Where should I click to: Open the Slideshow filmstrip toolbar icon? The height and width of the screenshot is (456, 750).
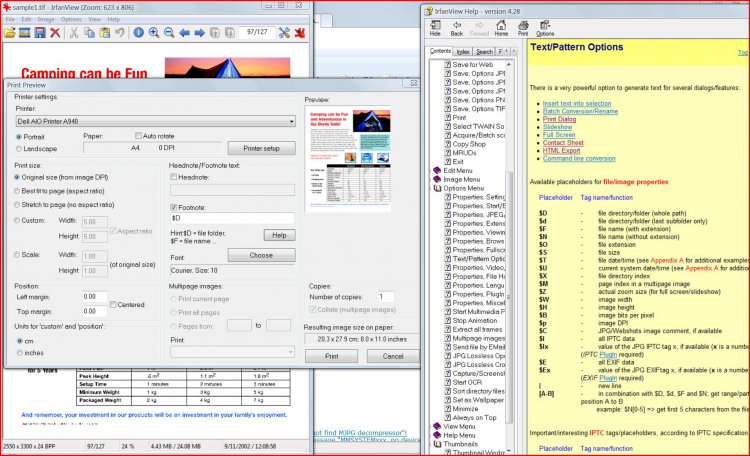(x=24, y=33)
